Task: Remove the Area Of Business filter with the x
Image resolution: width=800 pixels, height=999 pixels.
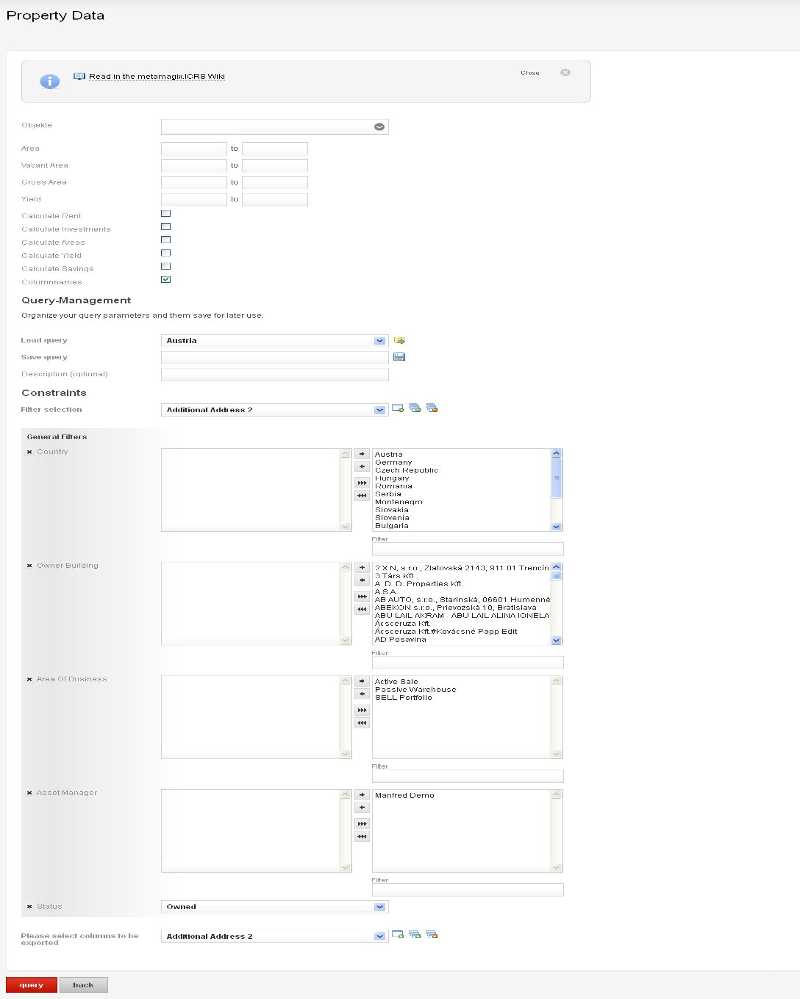Action: tap(29, 680)
